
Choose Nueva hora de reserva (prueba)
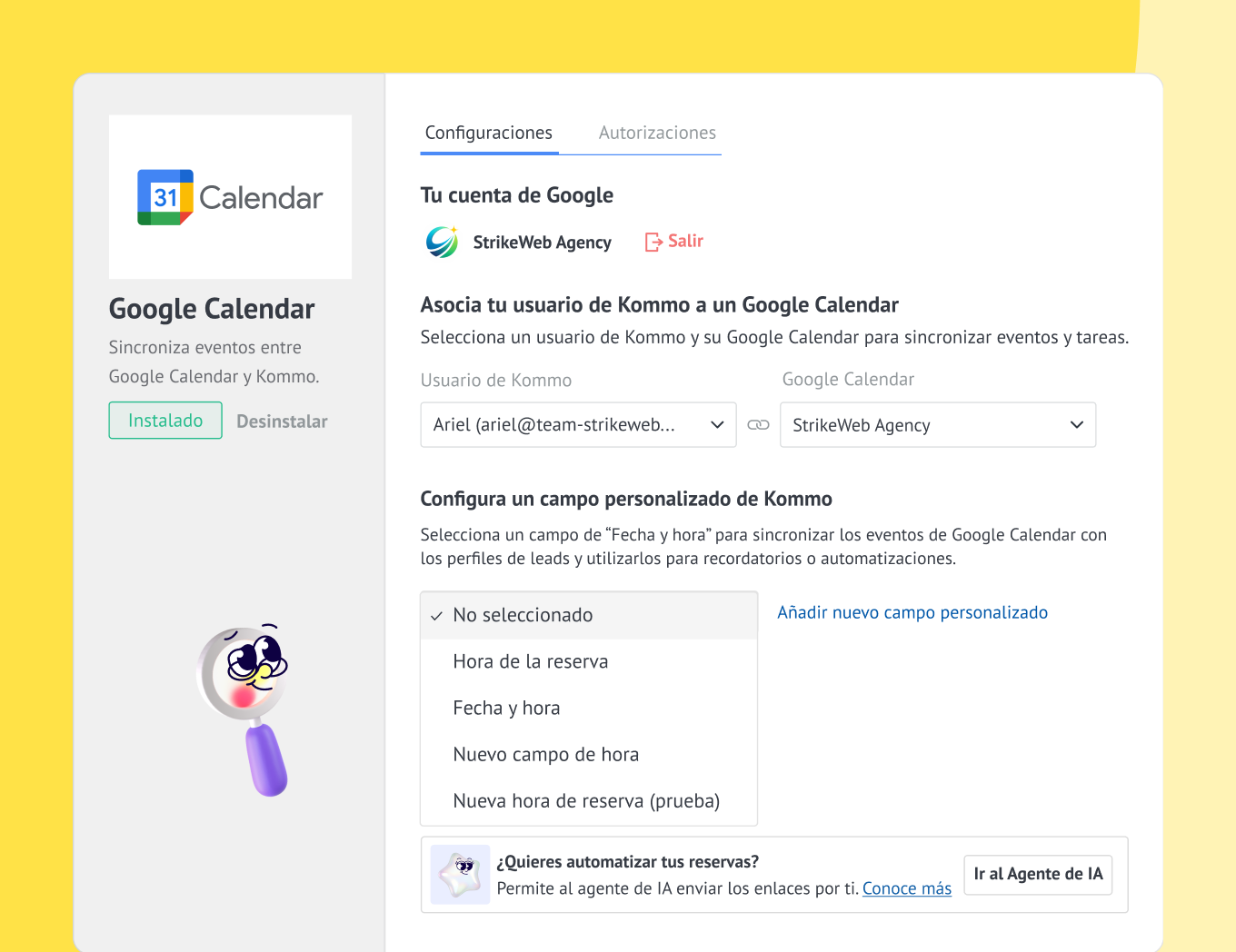pyautogui.click(x=586, y=800)
